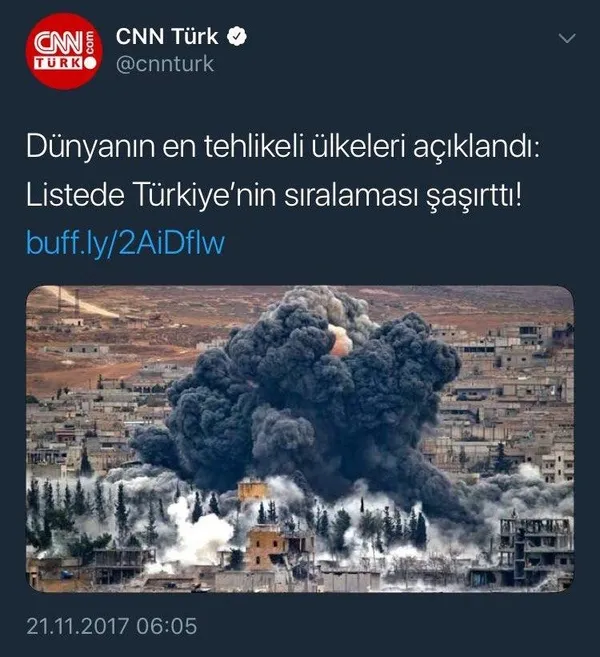Open the buff.ly/2AiDflw link

pos(126,243)
